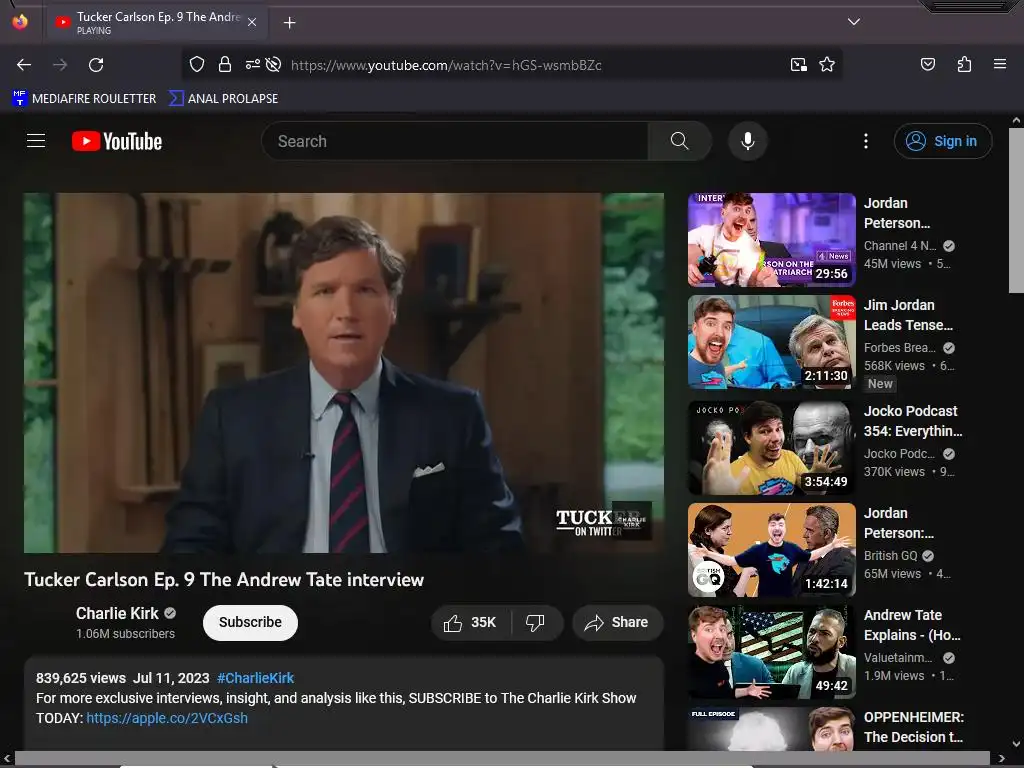
Task: Click the 'Jocko Podcast 354: Everythin...' title
Action: [913, 421]
